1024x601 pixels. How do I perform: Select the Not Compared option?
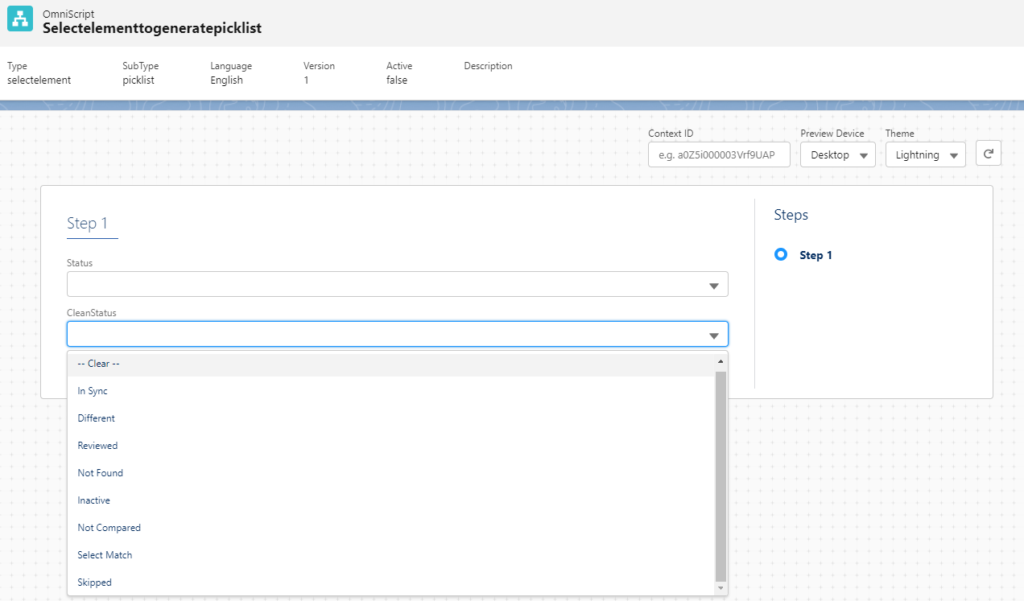(391, 528)
